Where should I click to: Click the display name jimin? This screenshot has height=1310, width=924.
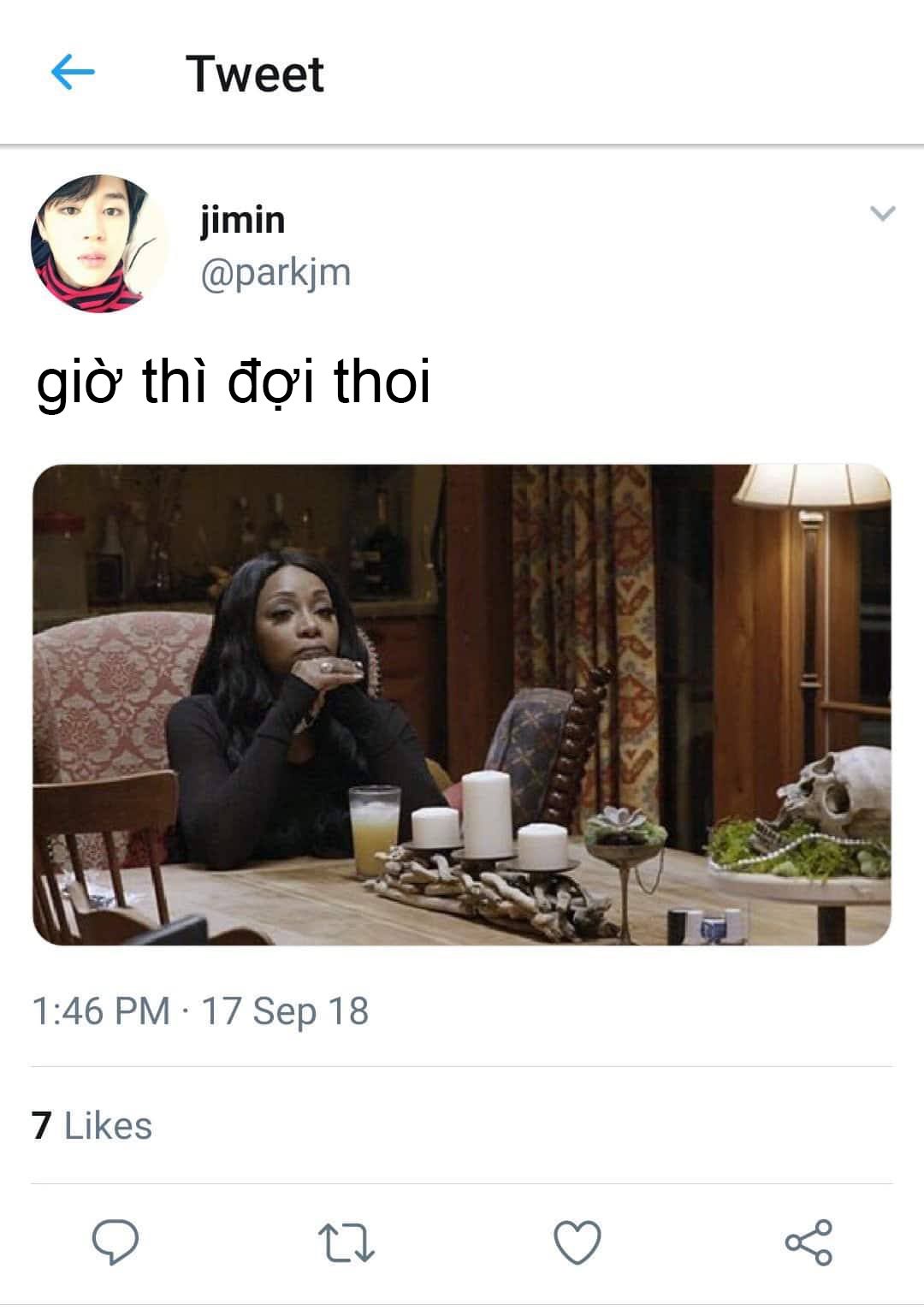(242, 220)
